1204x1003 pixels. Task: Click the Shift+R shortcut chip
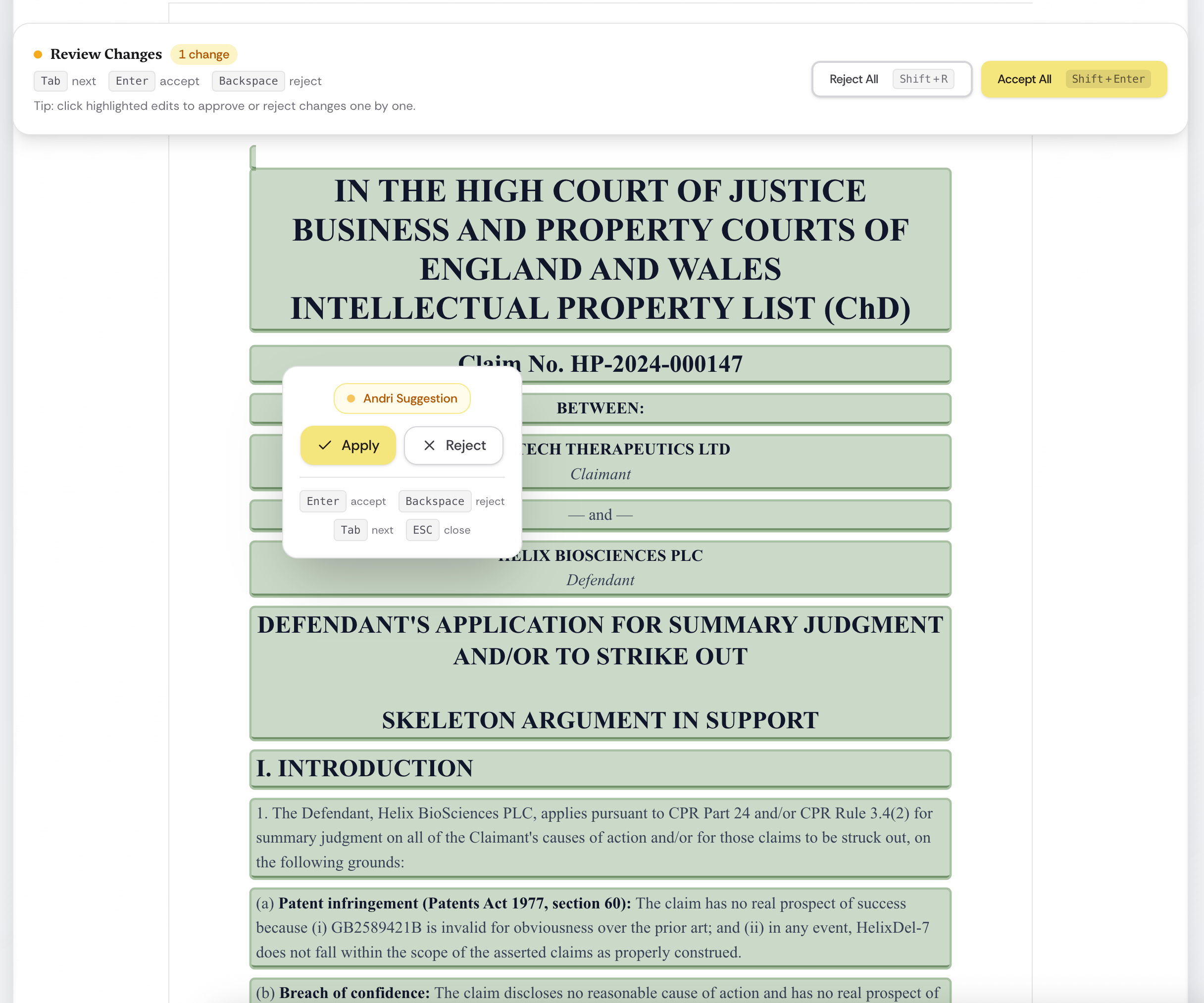pos(923,79)
